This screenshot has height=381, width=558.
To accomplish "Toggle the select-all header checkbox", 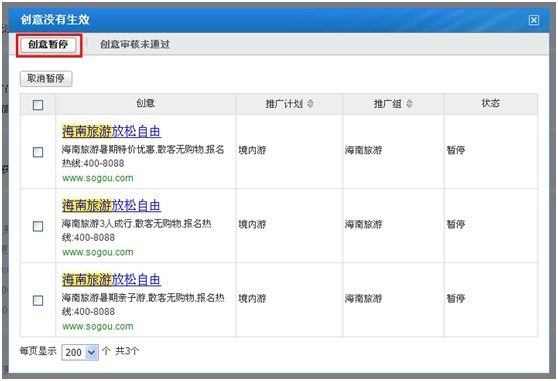I will 38,105.
